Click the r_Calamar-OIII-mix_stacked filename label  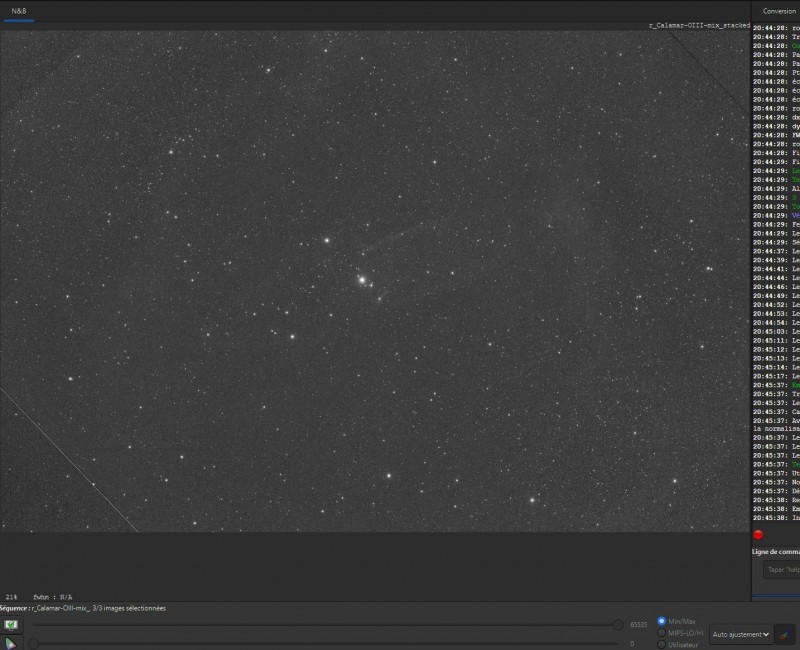(699, 25)
